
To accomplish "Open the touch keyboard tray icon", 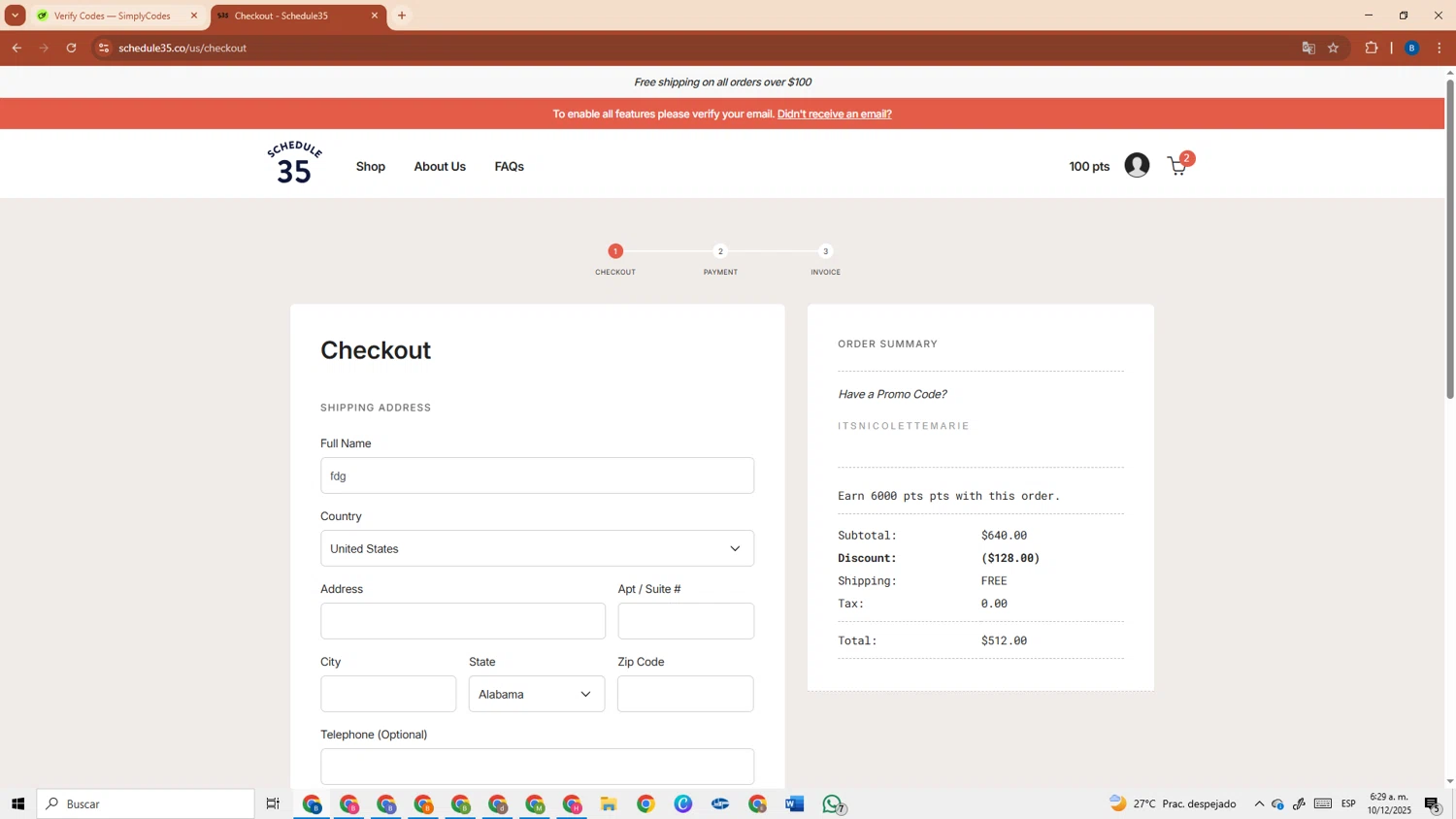I will [1323, 803].
